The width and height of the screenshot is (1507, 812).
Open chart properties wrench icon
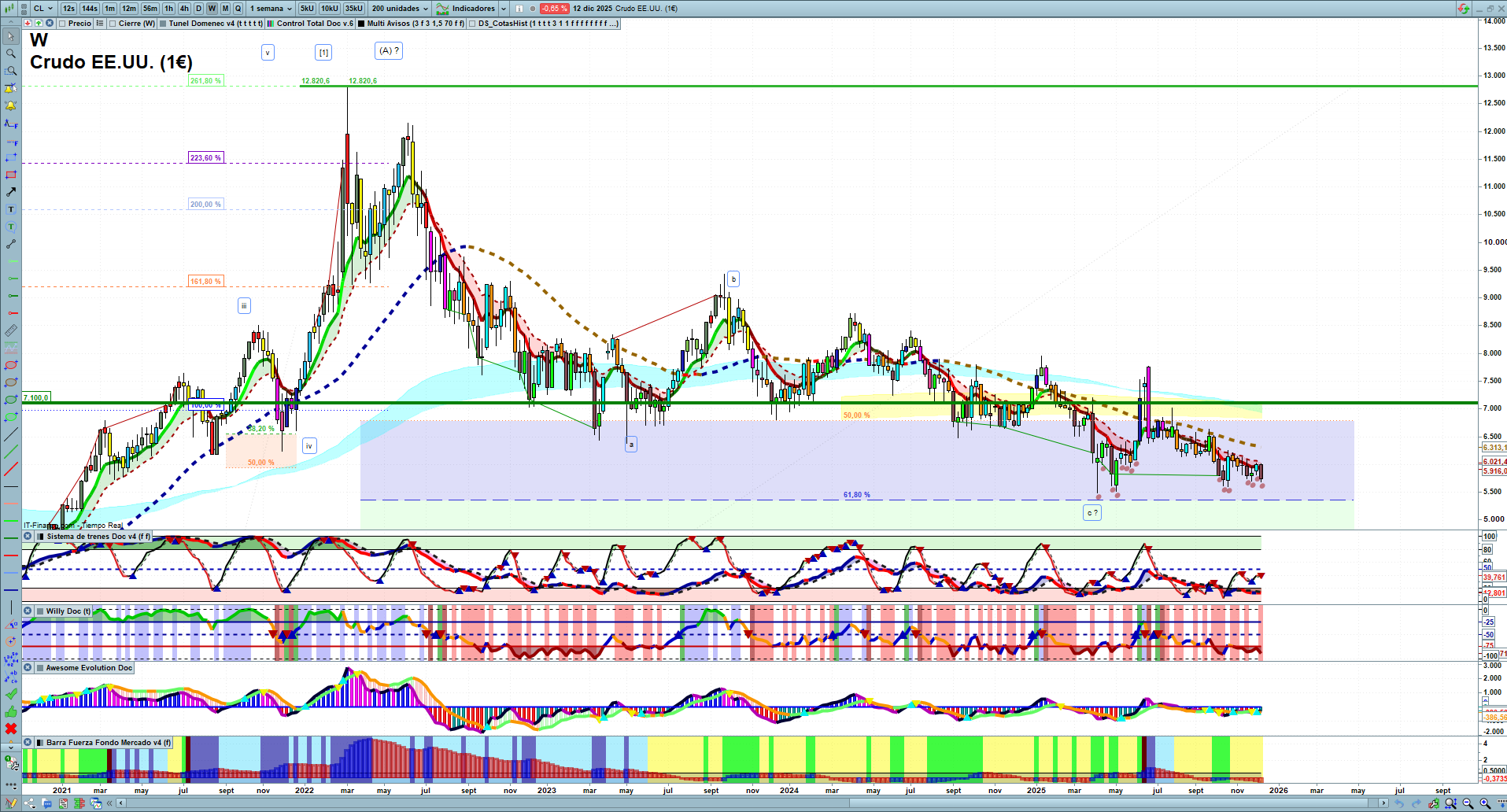point(1434,803)
